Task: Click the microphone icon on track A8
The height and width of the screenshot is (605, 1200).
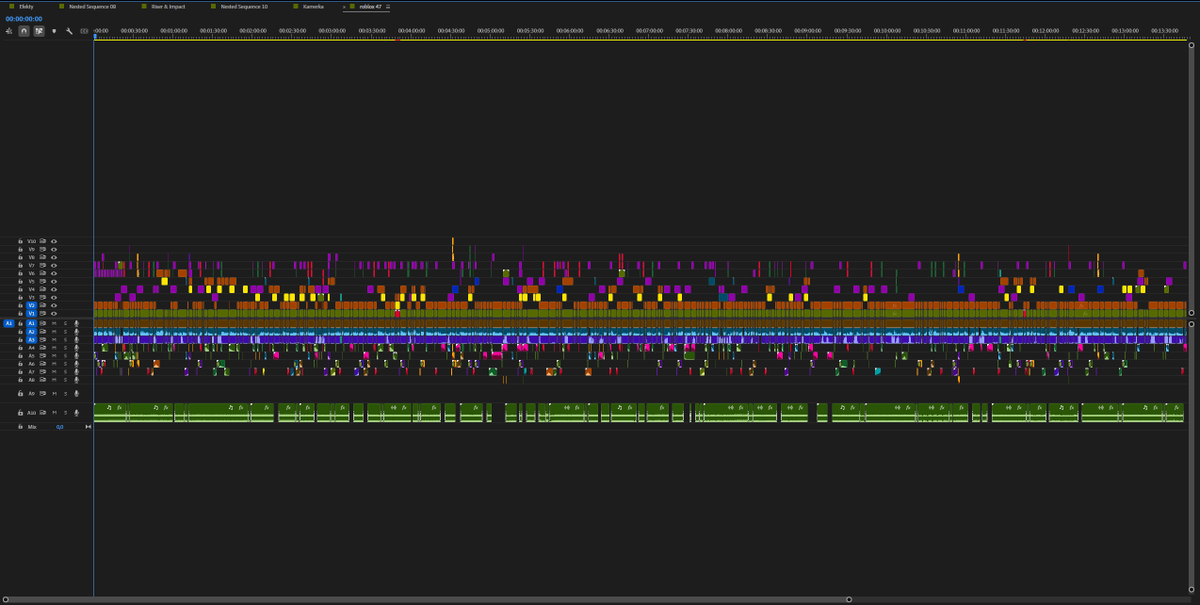Action: point(77,379)
